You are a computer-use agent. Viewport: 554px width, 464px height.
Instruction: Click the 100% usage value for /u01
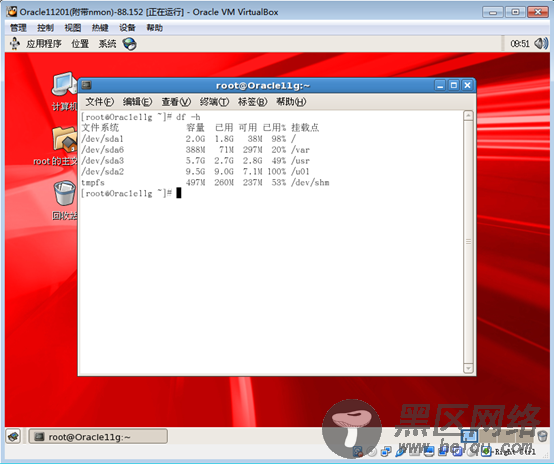(277, 171)
